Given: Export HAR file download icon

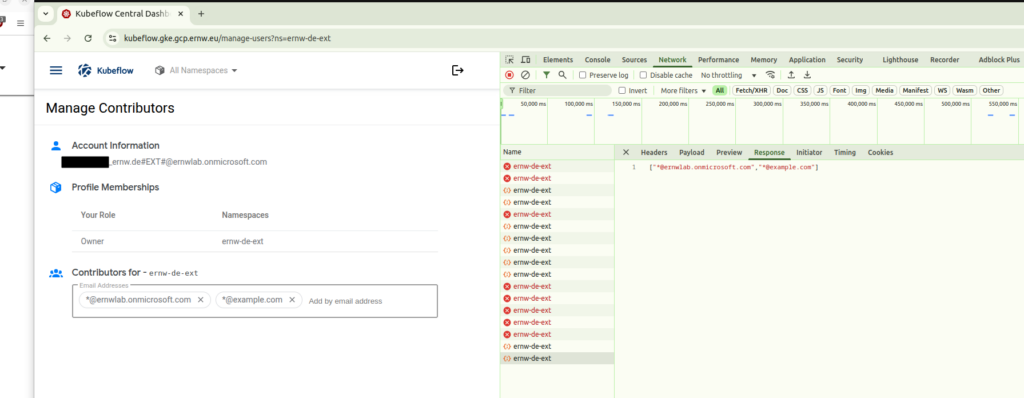Looking at the screenshot, I should click(807, 75).
